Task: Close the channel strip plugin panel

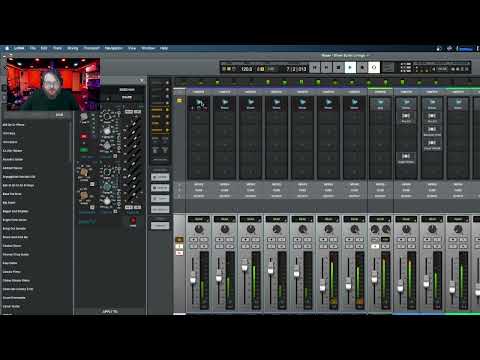Action: (x=142, y=80)
